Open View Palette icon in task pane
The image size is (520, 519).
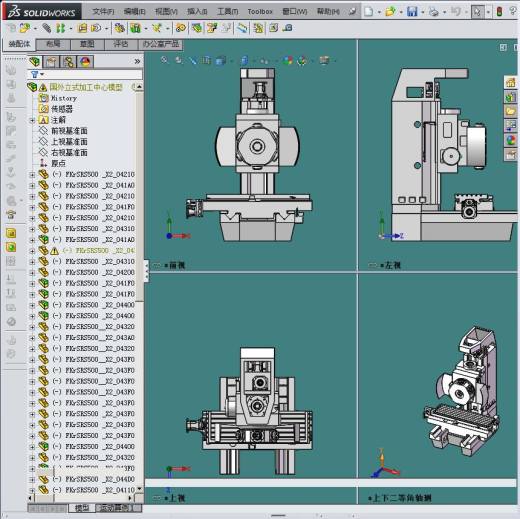(511, 126)
